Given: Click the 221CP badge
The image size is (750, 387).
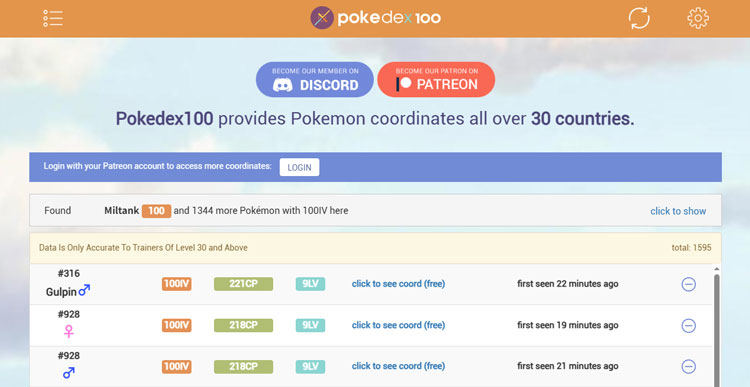Looking at the screenshot, I should click(243, 284).
